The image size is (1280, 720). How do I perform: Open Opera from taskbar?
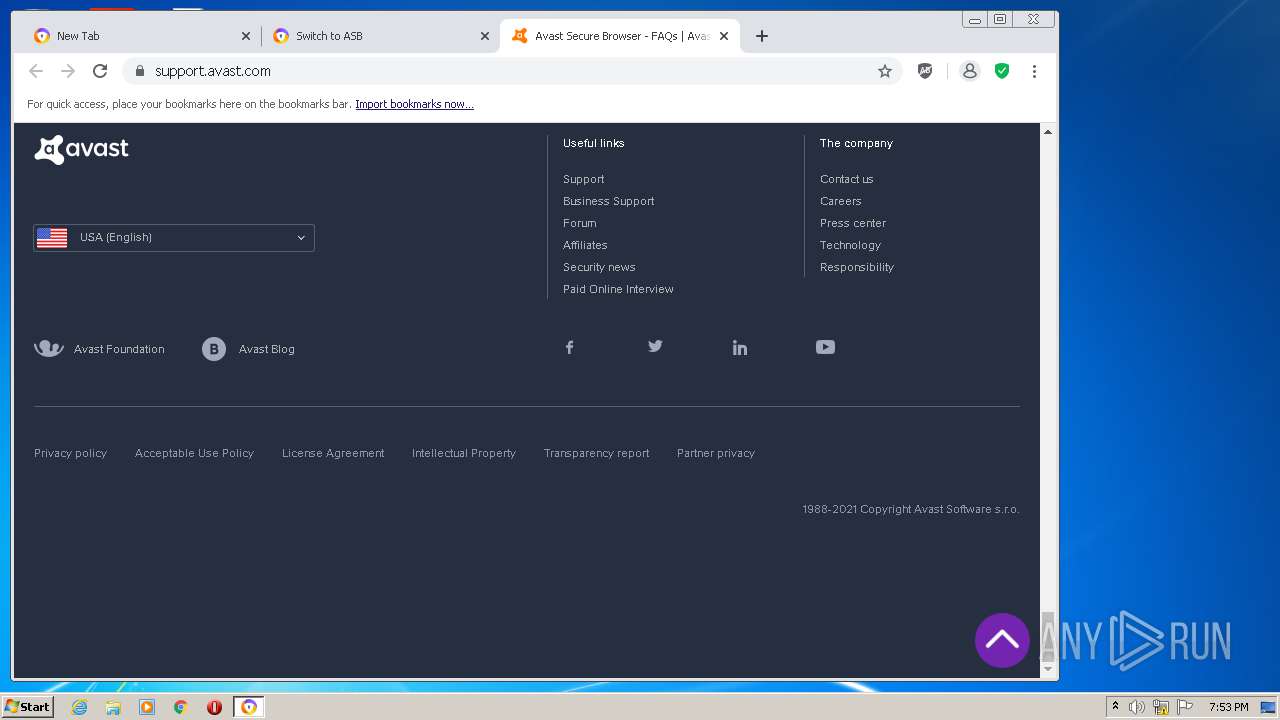(x=214, y=707)
